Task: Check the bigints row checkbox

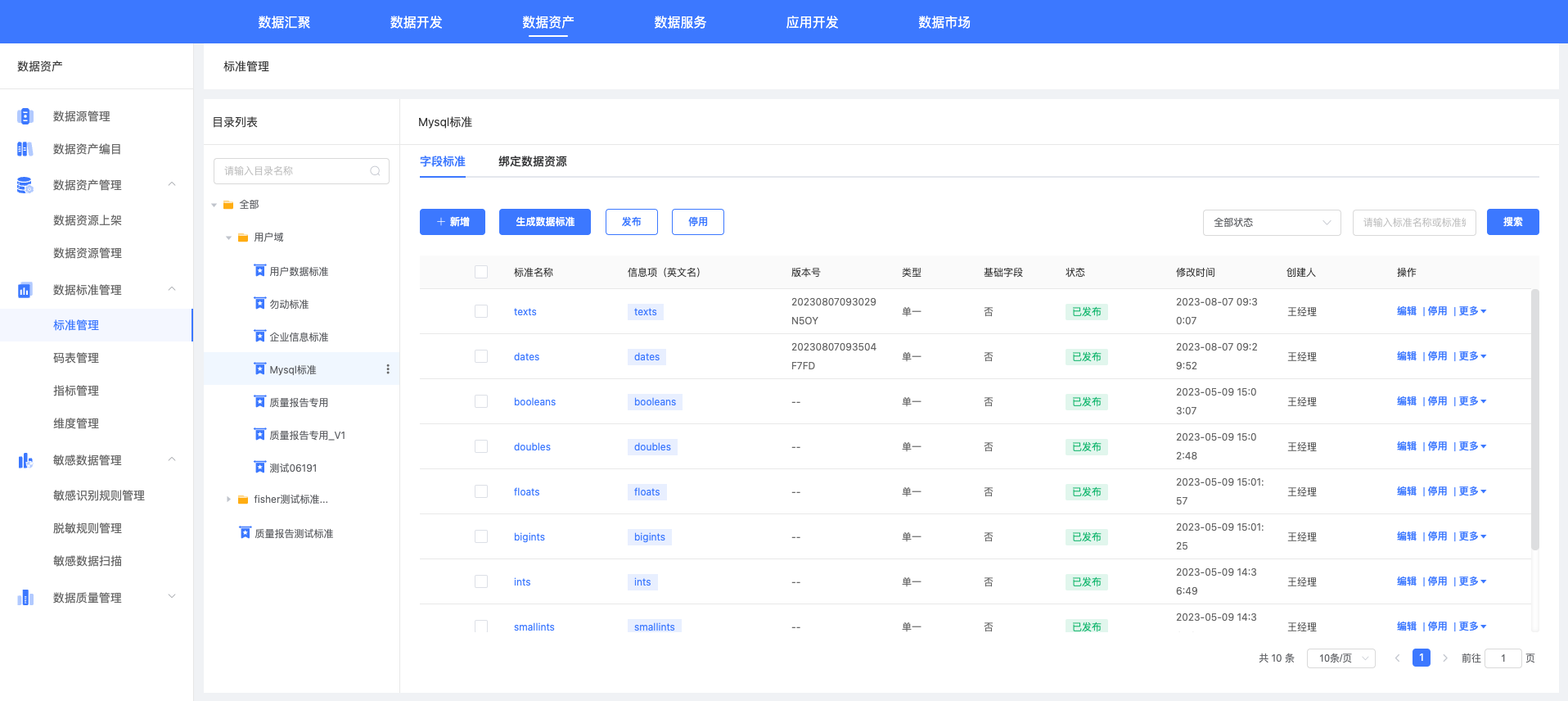Action: coord(481,536)
